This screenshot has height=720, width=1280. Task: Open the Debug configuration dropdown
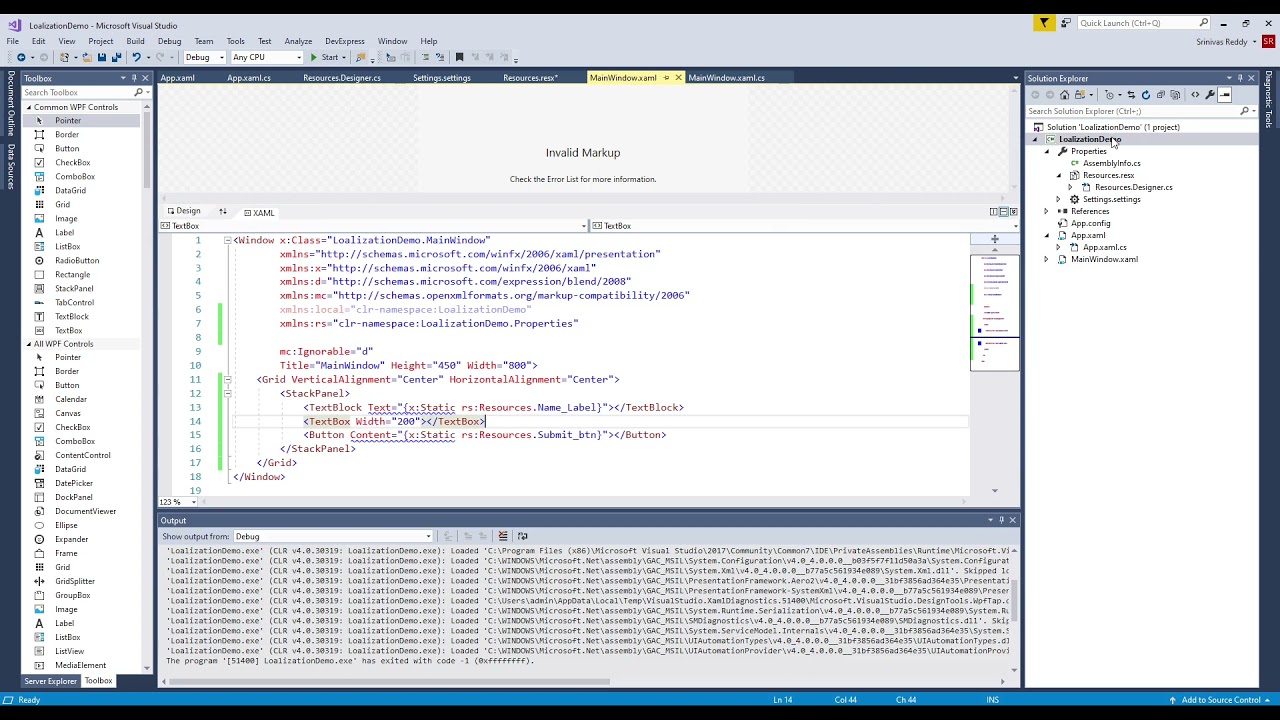point(204,57)
